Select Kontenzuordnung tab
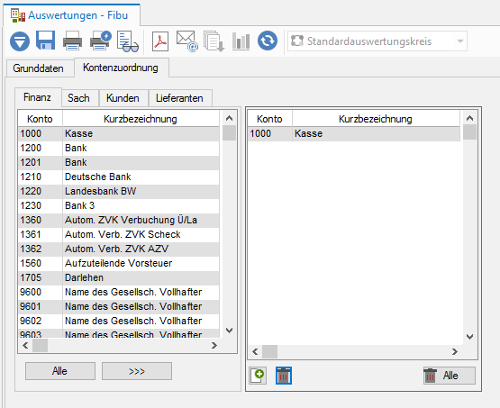Screen dimensions: 500x408 121,68
